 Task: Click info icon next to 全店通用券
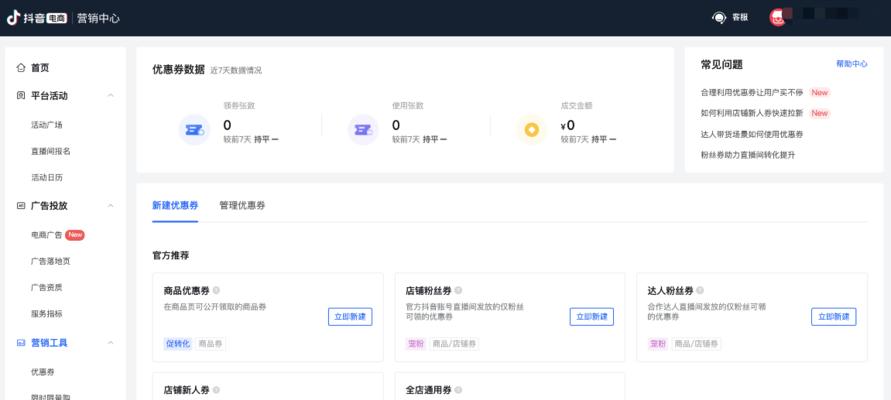(x=458, y=390)
